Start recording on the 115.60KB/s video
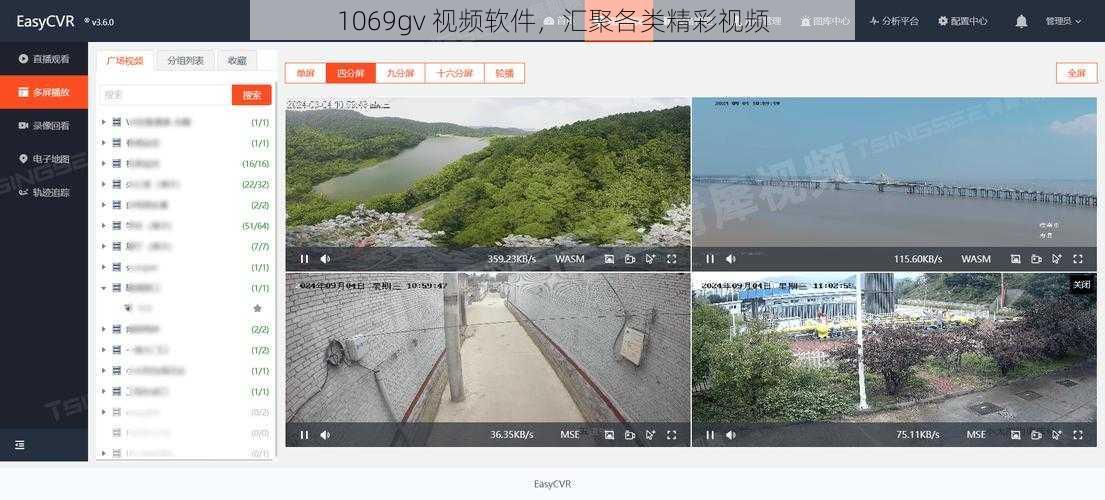 1036,259
